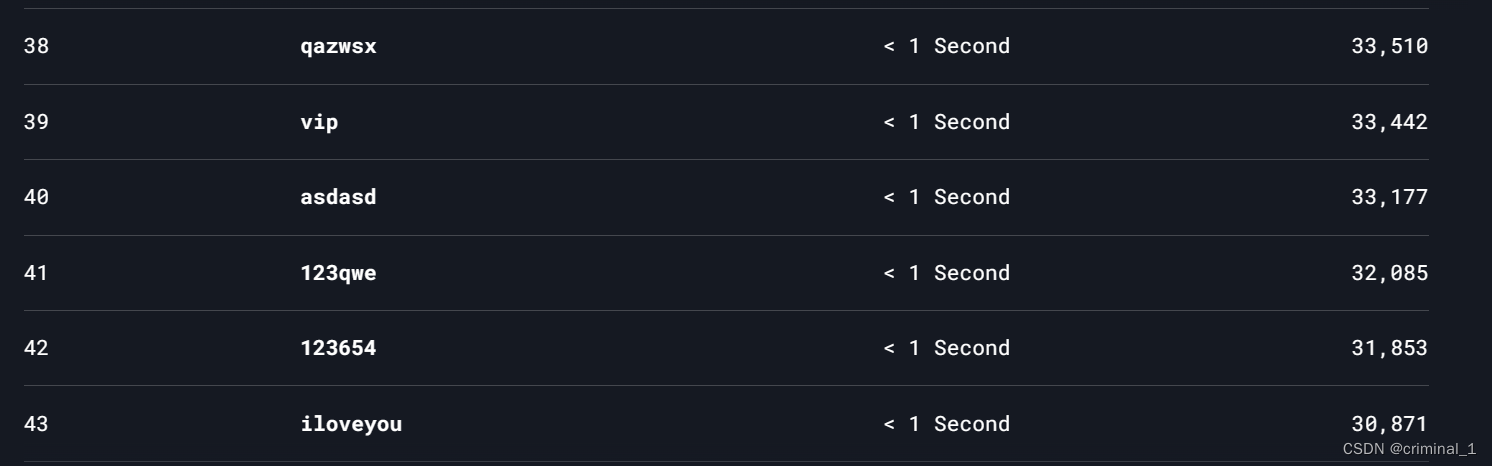
Task: Click the CSDN @criminal_1 watermark
Action: coord(1409,449)
